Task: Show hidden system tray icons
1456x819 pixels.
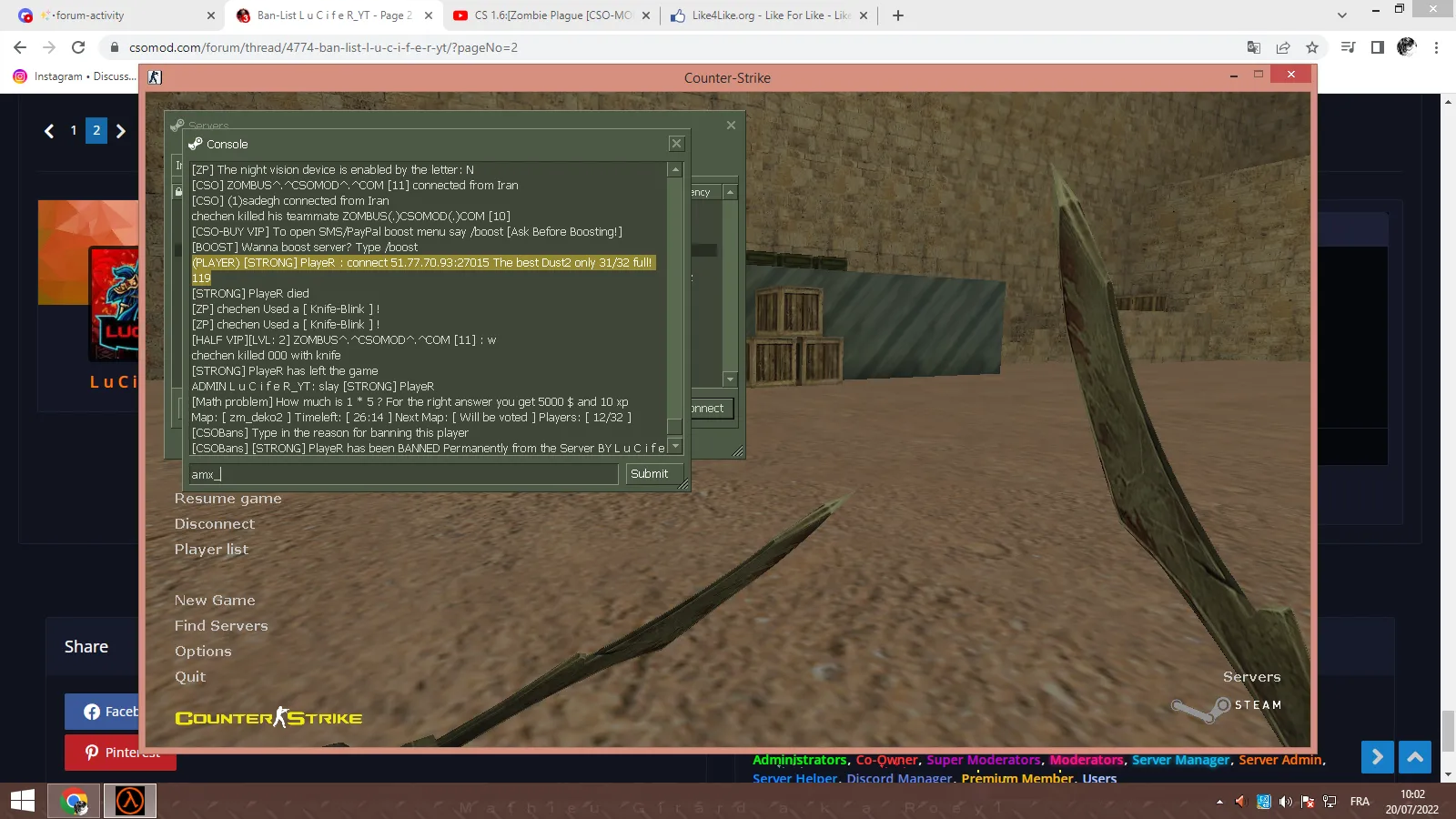Action: (x=1219, y=802)
